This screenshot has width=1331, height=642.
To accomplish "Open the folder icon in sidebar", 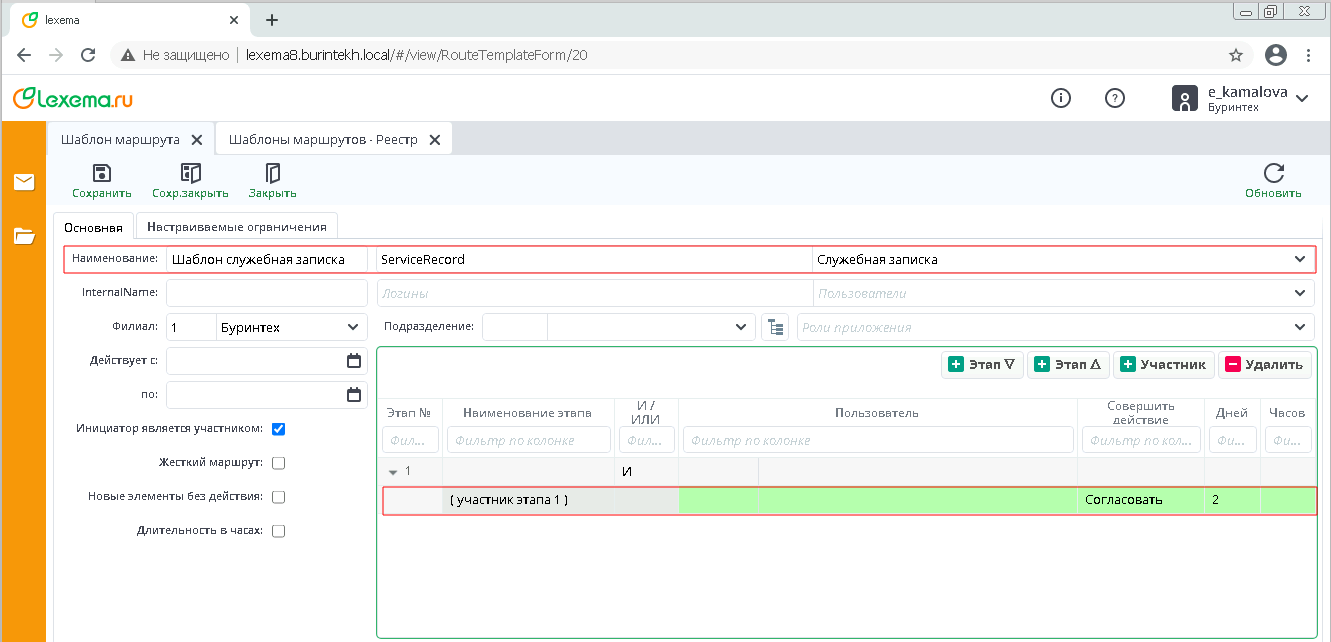I will tap(24, 236).
